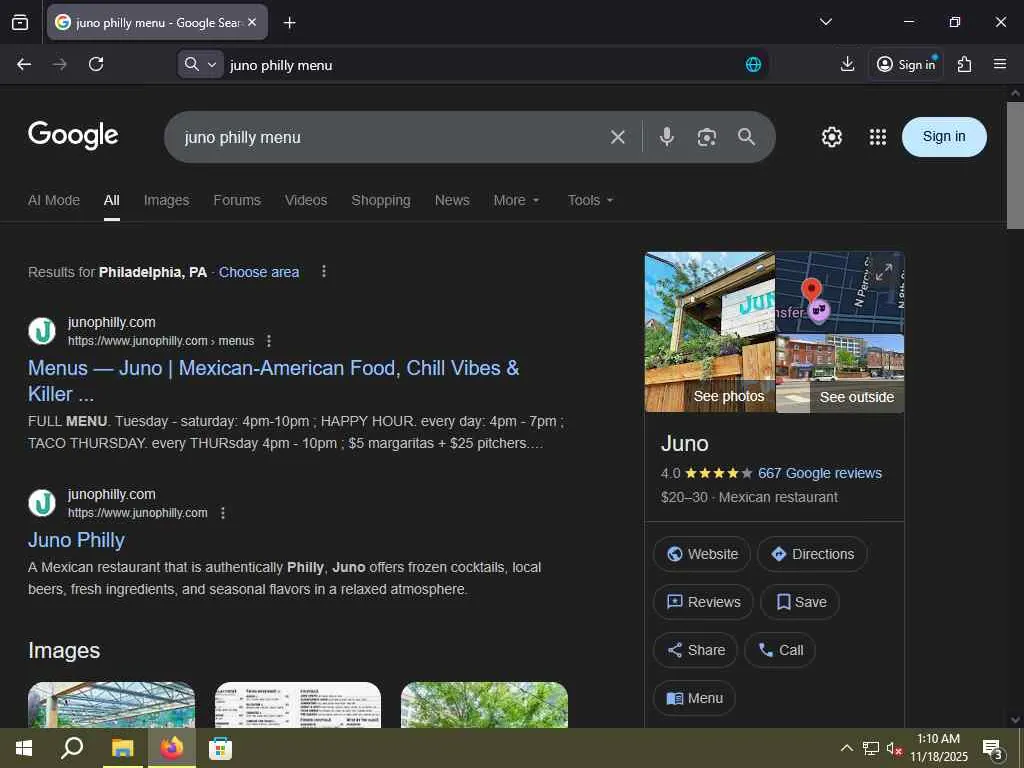
Task: Share Juno with the Share button
Action: (696, 650)
